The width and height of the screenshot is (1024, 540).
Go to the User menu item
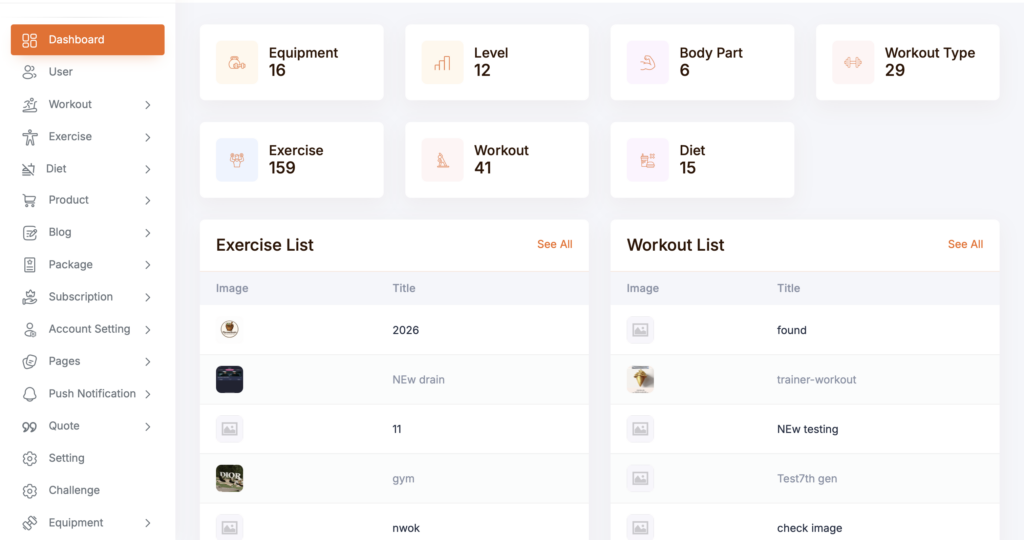point(60,72)
